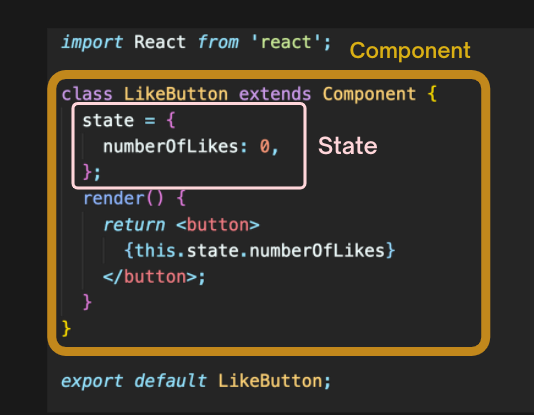
Task: Click the opening button tag
Action: (x=218, y=225)
